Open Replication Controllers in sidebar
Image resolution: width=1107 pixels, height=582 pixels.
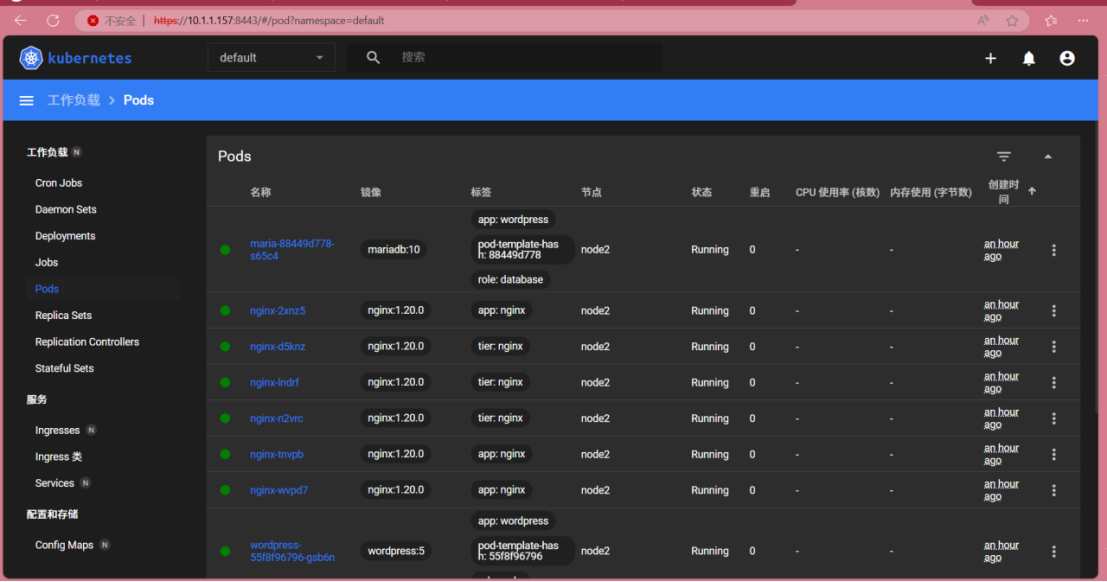click(x=87, y=342)
